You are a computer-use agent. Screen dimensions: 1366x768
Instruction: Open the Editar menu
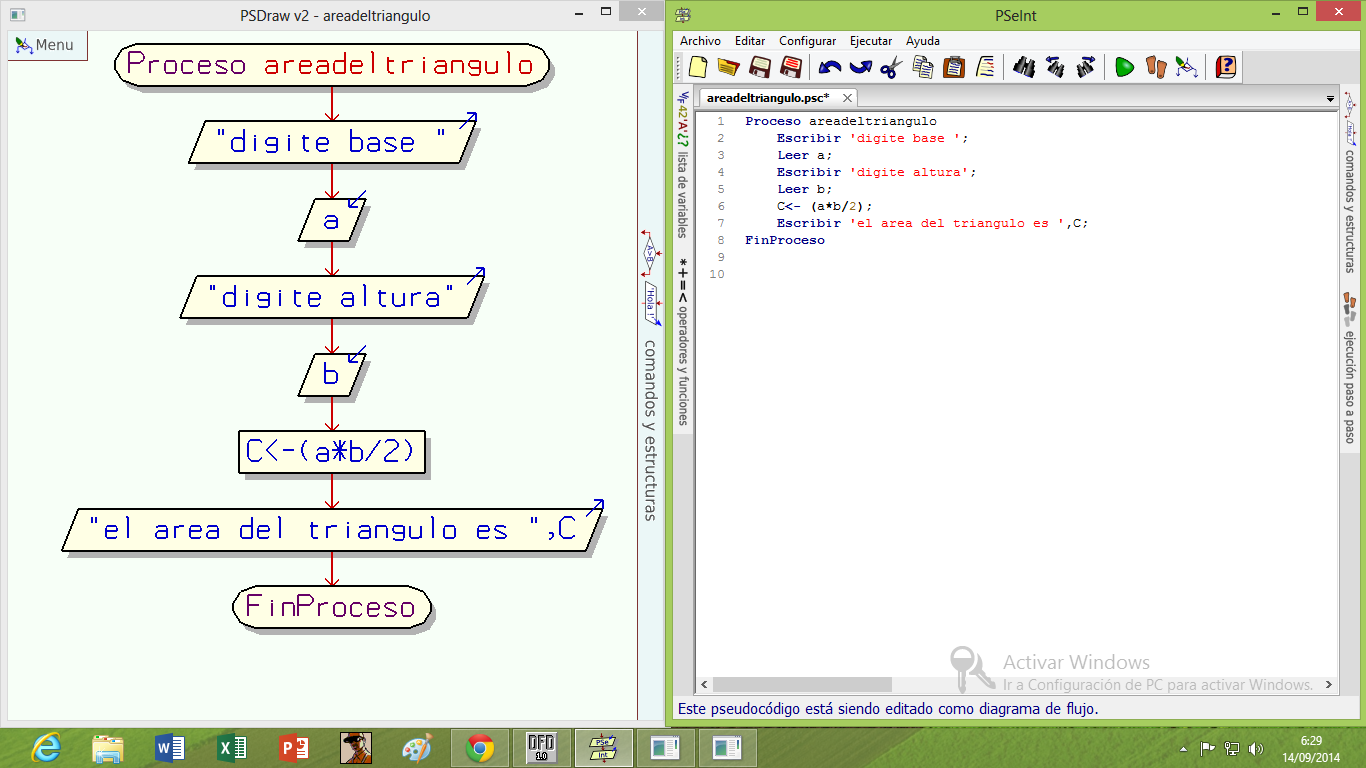[x=750, y=41]
